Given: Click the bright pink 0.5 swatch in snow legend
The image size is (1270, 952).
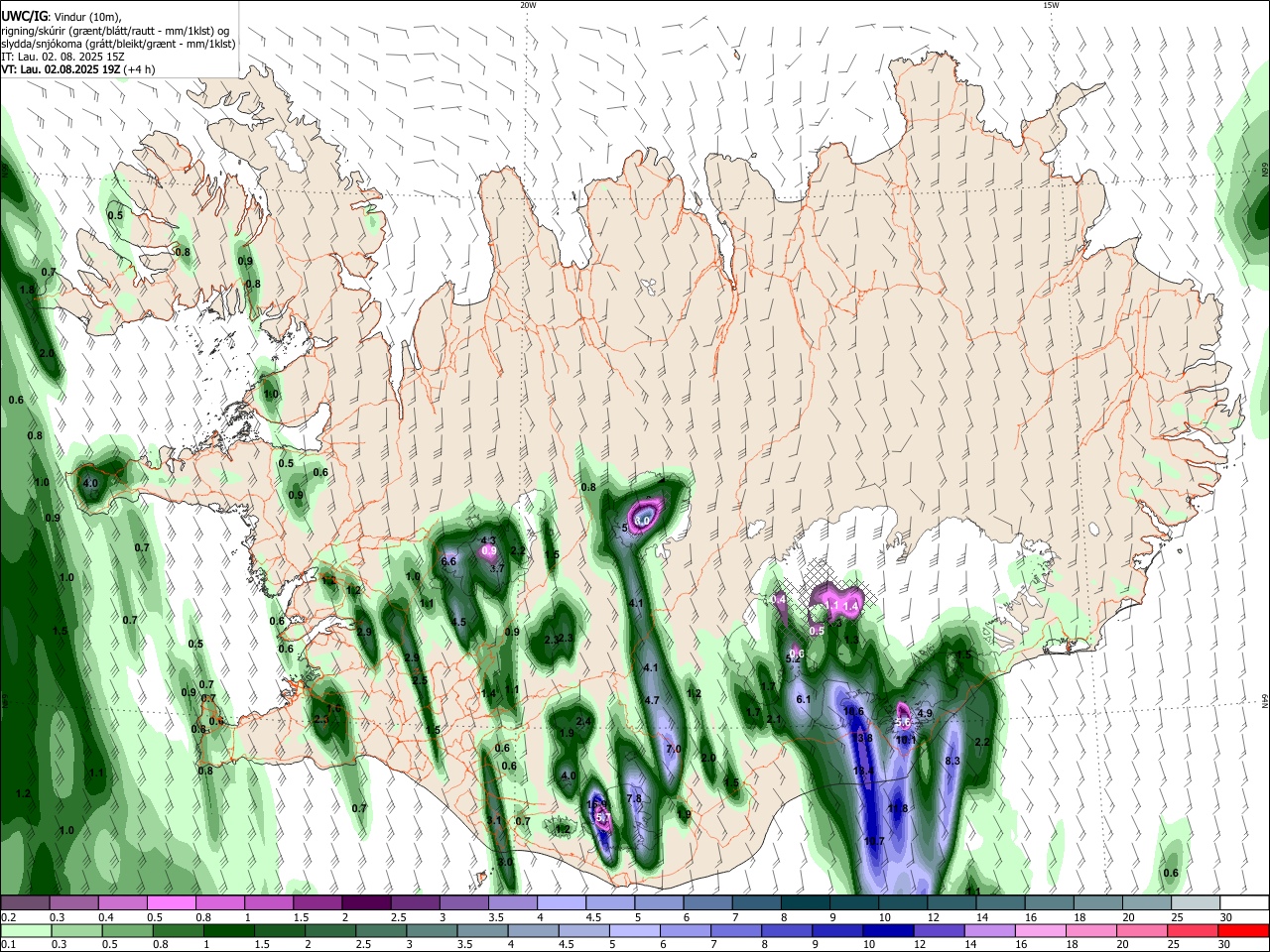Looking at the screenshot, I should (171, 902).
